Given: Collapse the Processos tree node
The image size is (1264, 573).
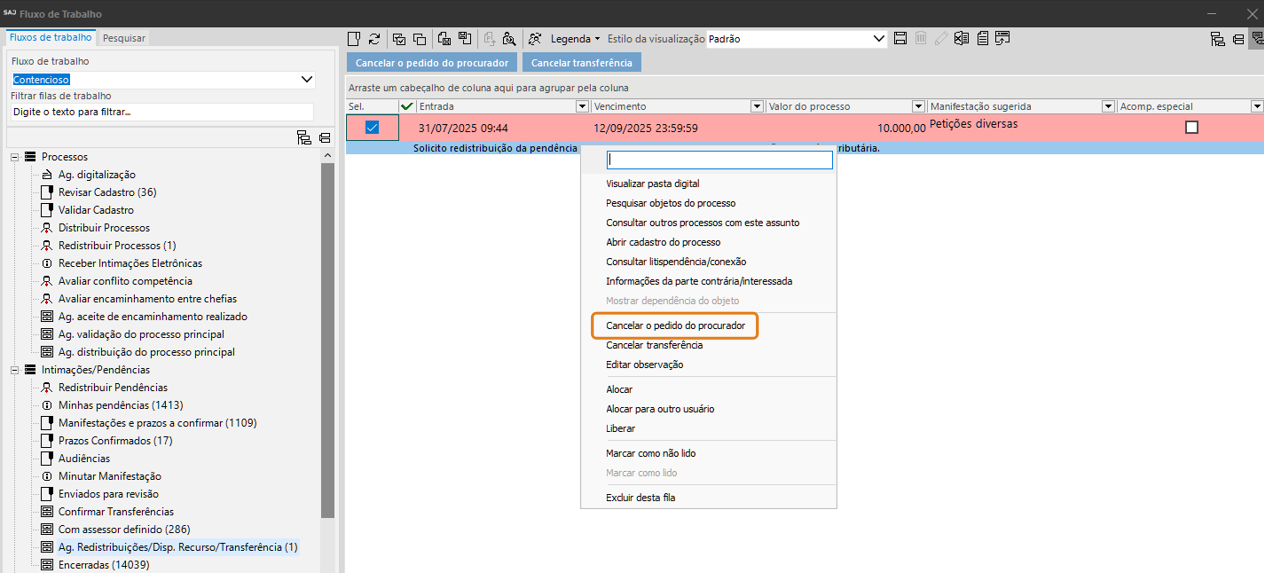Looking at the screenshot, I should pyautogui.click(x=16, y=157).
